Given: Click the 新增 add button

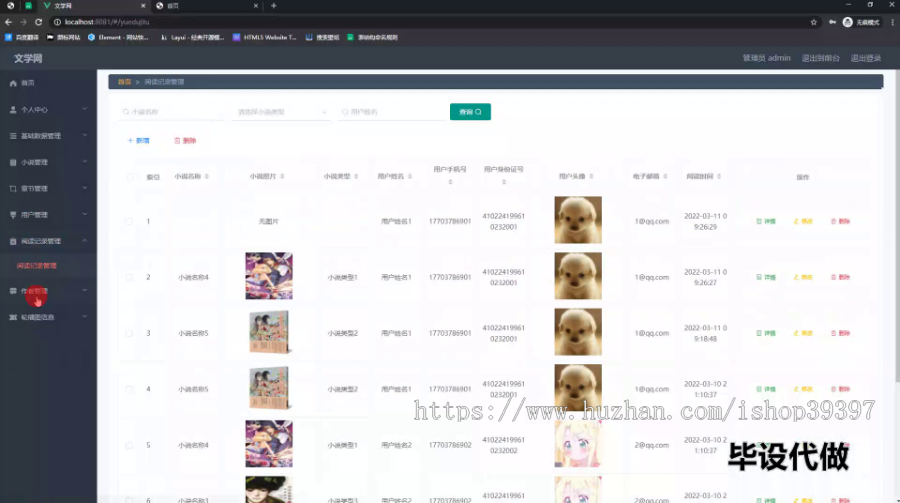Looking at the screenshot, I should (138, 141).
